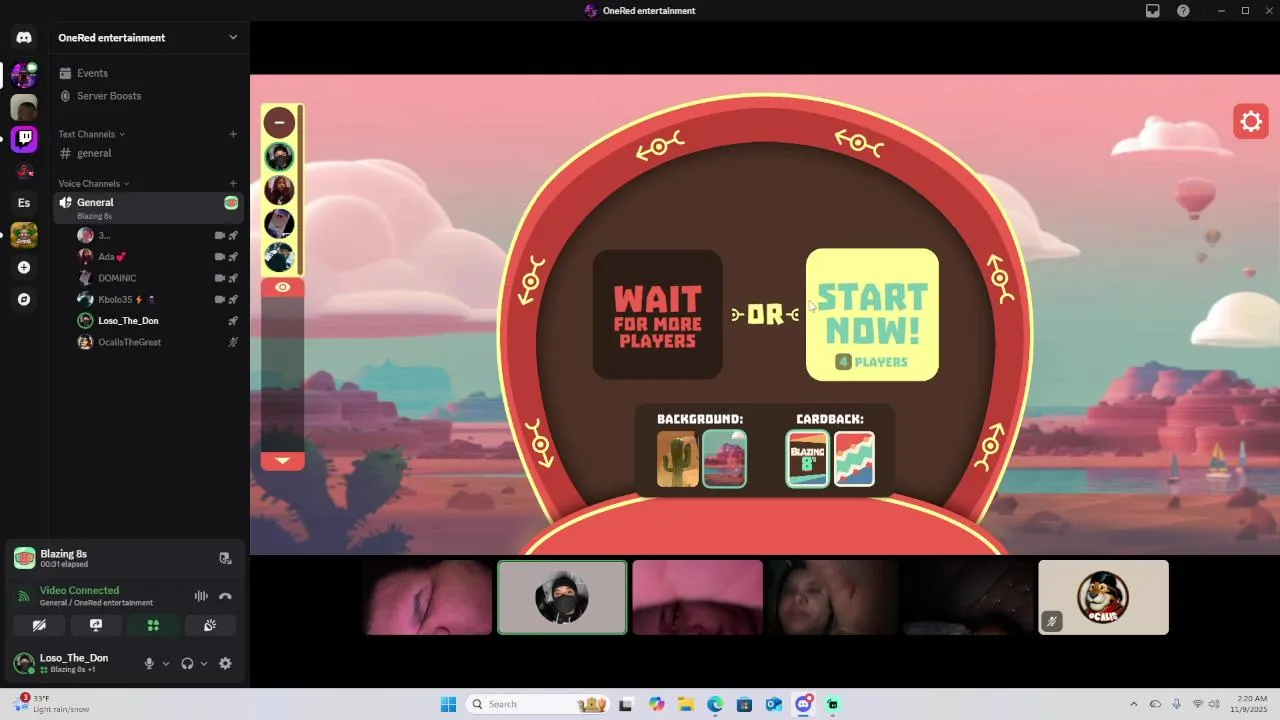The image size is (1280, 720).
Task: Click the Settings gear in Blazing 8s
Action: click(x=1251, y=122)
